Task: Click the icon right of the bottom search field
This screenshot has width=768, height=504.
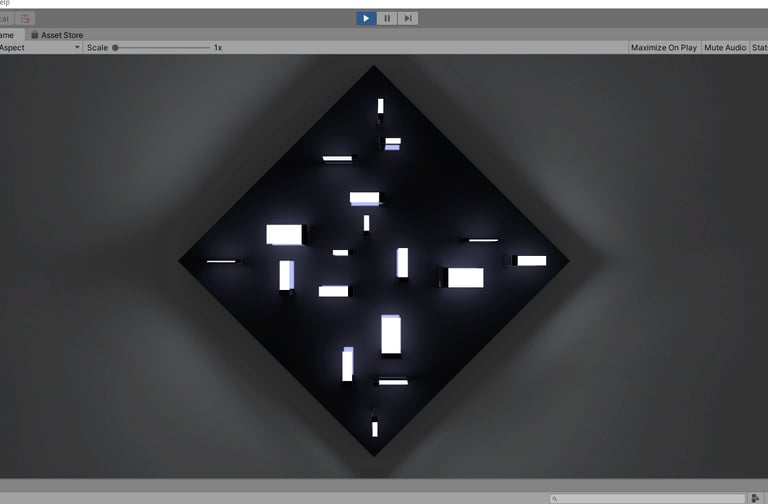Action: coord(755,498)
